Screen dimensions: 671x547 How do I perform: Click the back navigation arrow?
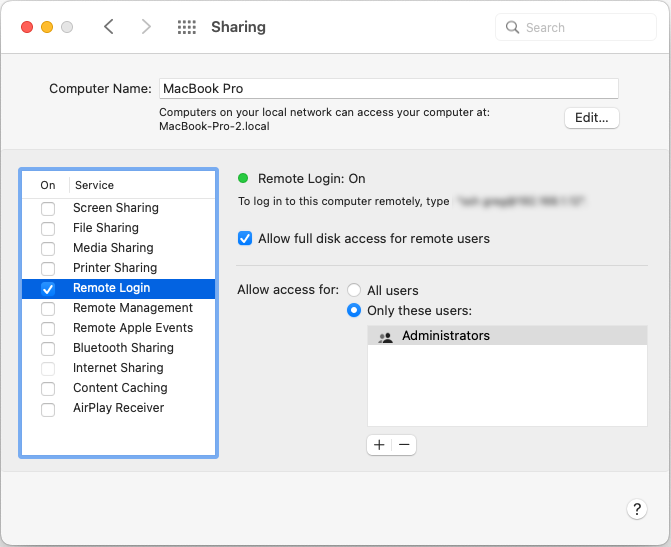coord(109,27)
